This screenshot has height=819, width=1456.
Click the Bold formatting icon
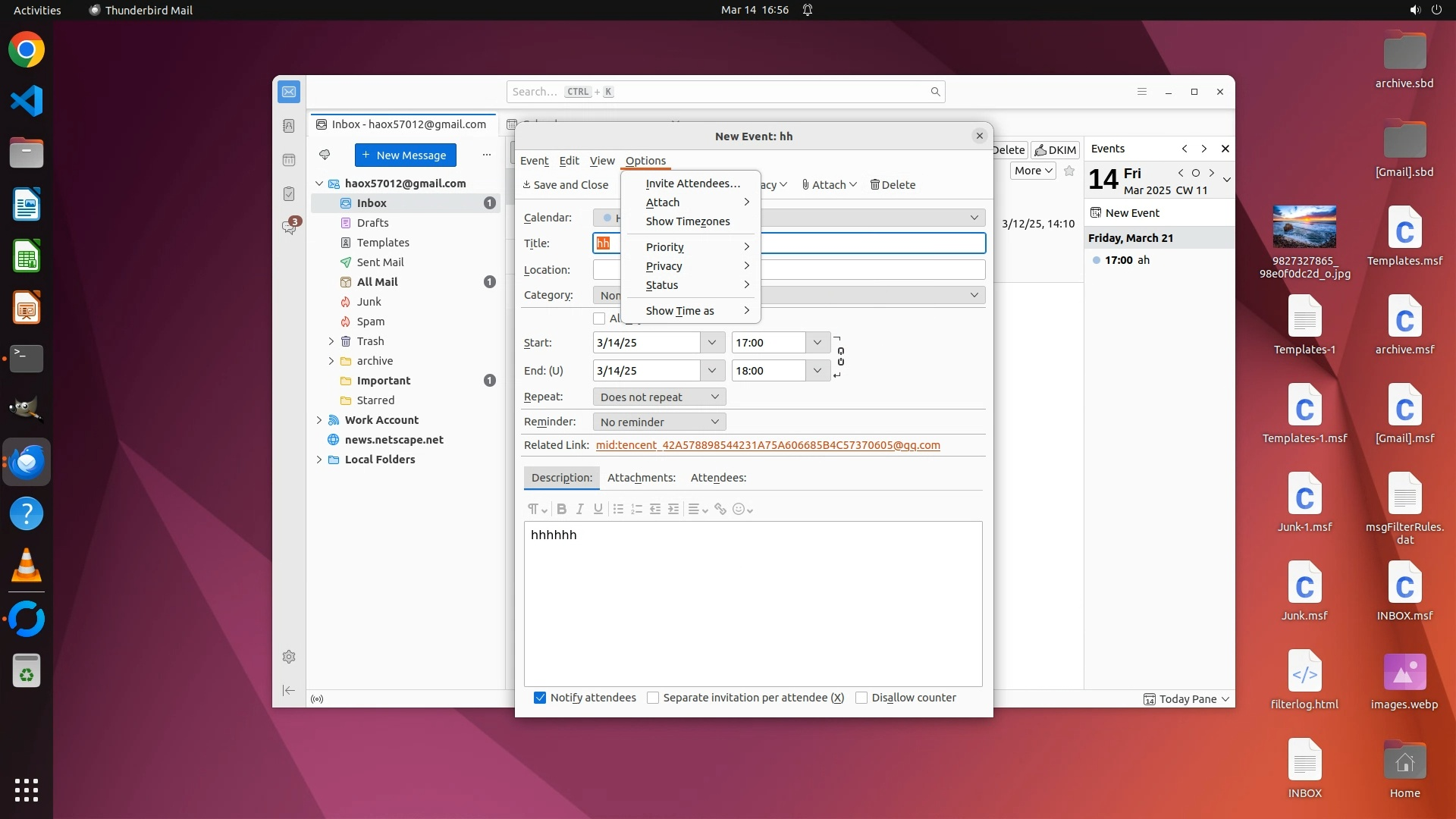[x=562, y=510]
